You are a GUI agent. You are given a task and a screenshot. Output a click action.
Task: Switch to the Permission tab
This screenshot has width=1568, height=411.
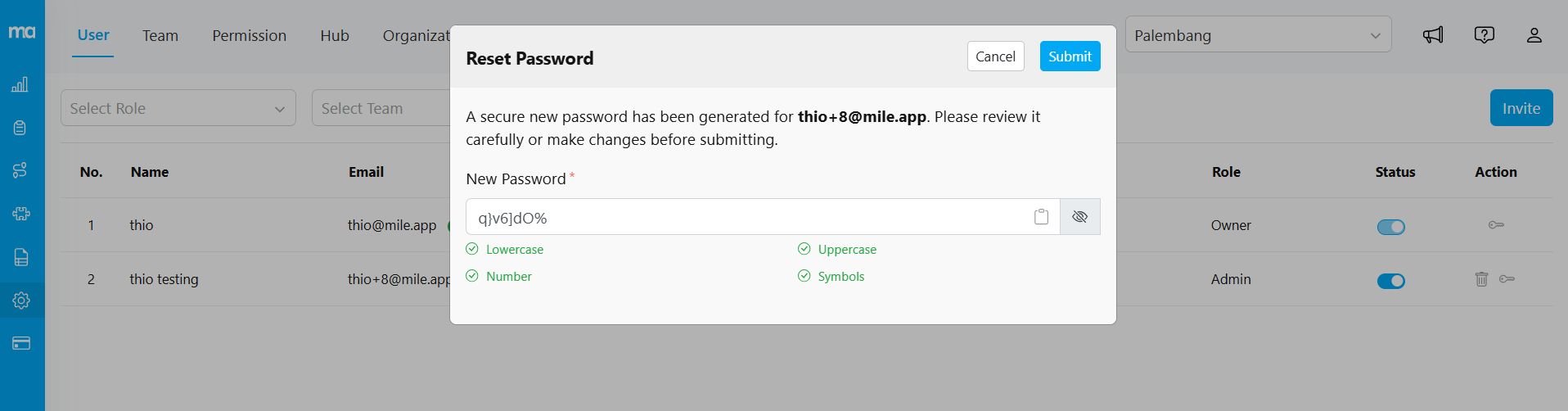pos(249,36)
